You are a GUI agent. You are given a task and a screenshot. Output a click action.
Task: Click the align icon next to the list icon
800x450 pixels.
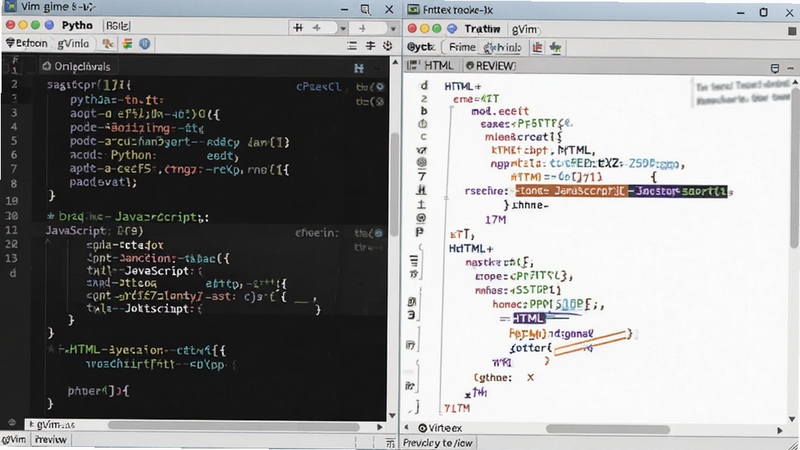[370, 46]
